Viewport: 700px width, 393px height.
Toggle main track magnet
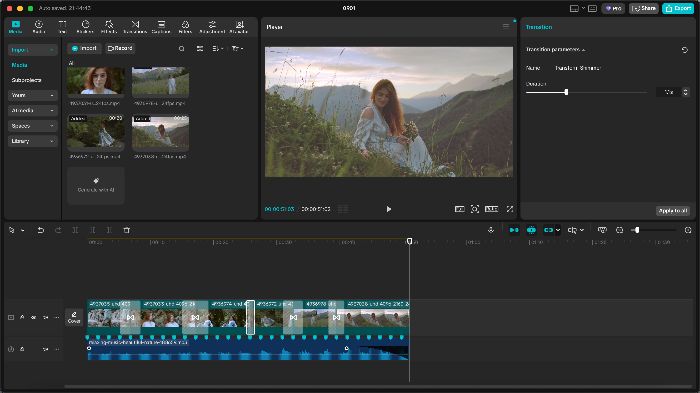click(x=514, y=230)
